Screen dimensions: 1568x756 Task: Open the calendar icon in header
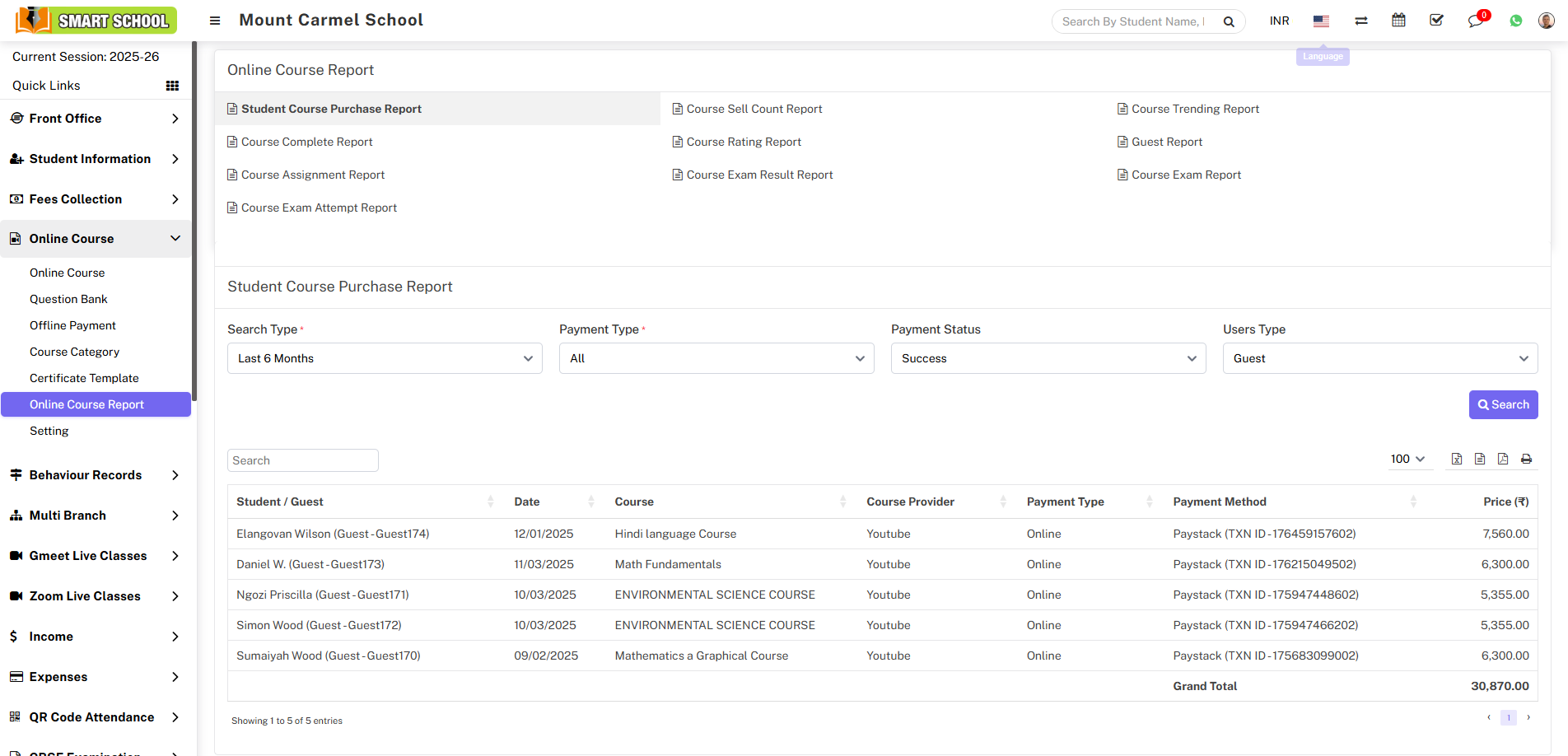point(1398,21)
